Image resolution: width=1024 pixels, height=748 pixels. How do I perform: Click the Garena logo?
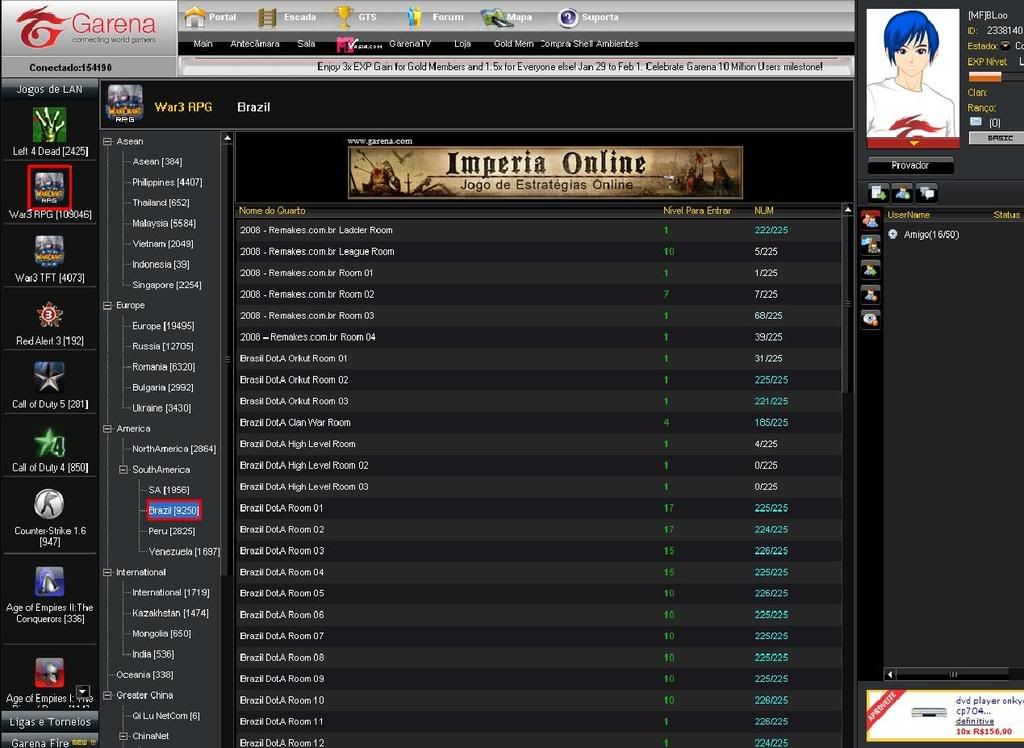click(x=88, y=27)
